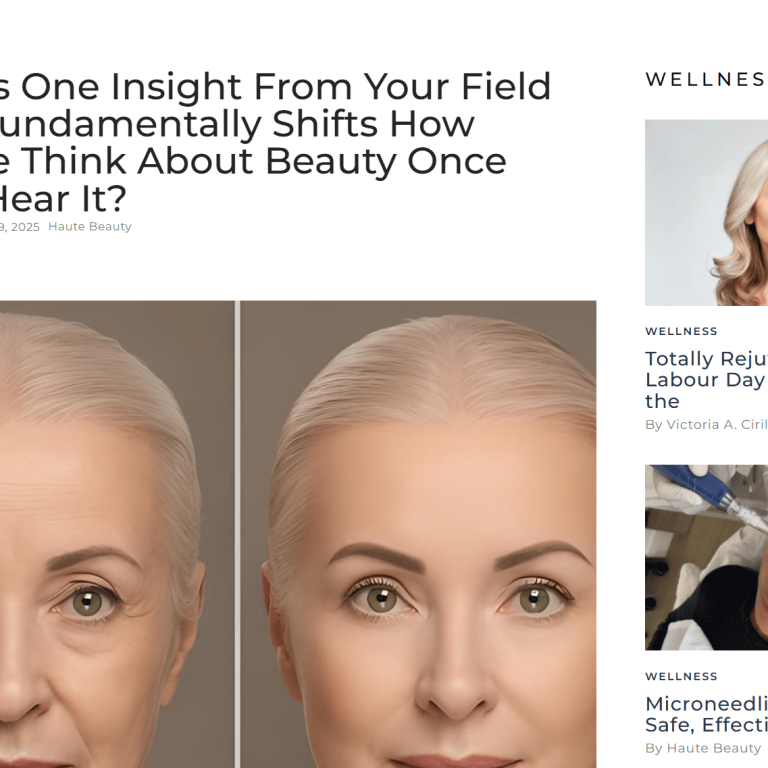Click the Wellness tag above the Labour Day article
768x768 pixels.
coord(681,331)
